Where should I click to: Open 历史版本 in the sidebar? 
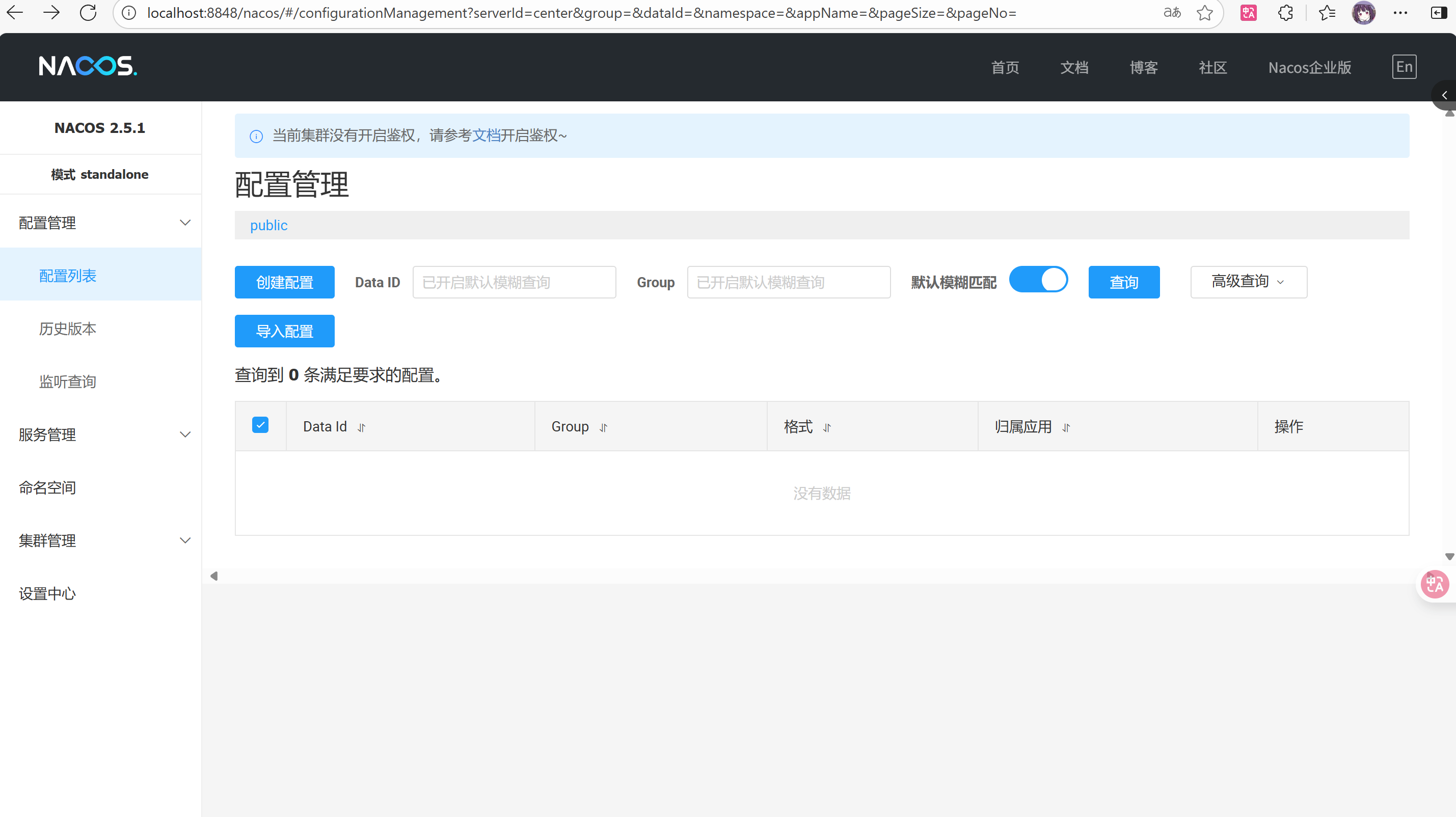coord(68,329)
